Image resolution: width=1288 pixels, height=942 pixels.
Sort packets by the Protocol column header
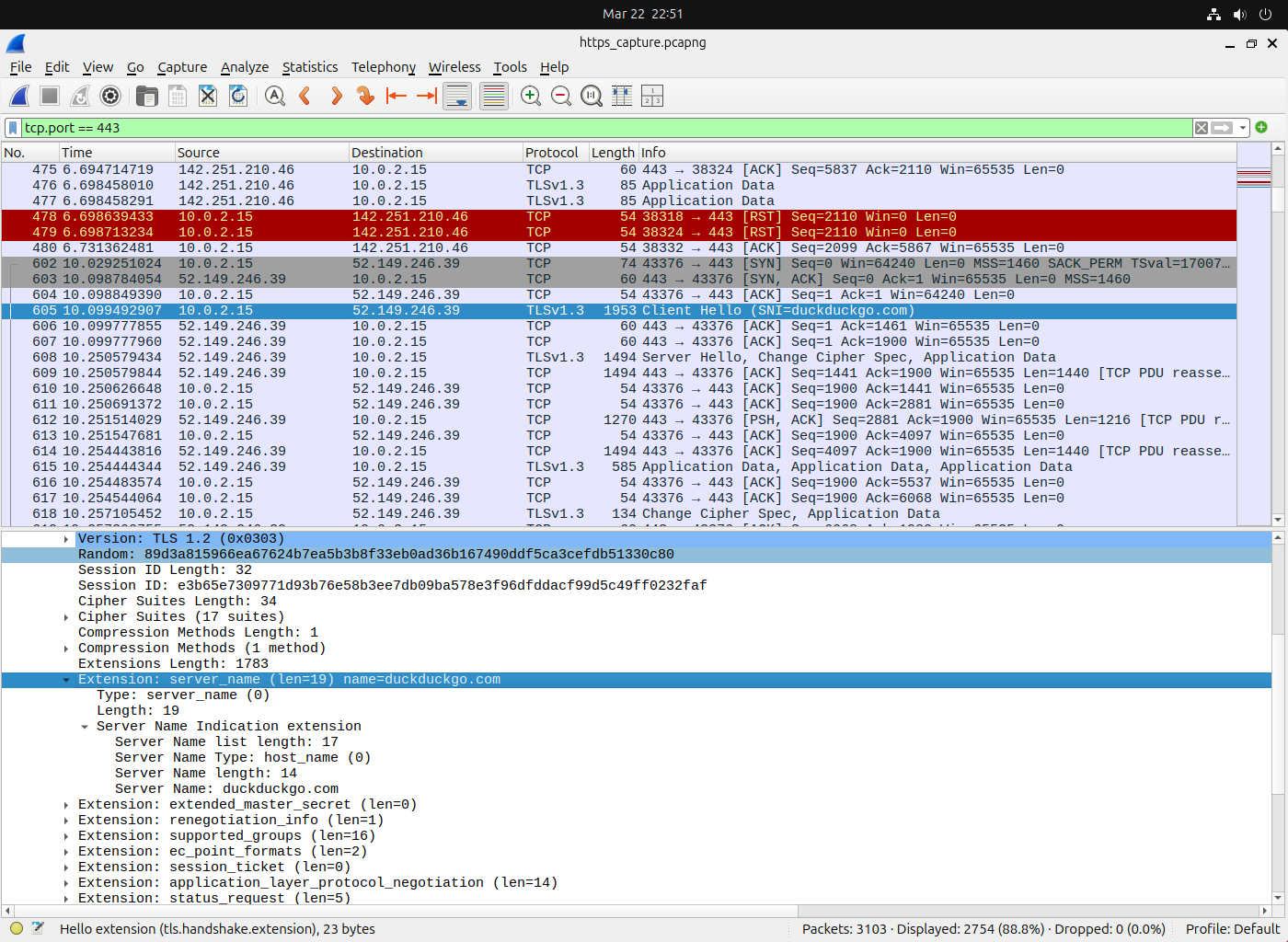(x=556, y=153)
